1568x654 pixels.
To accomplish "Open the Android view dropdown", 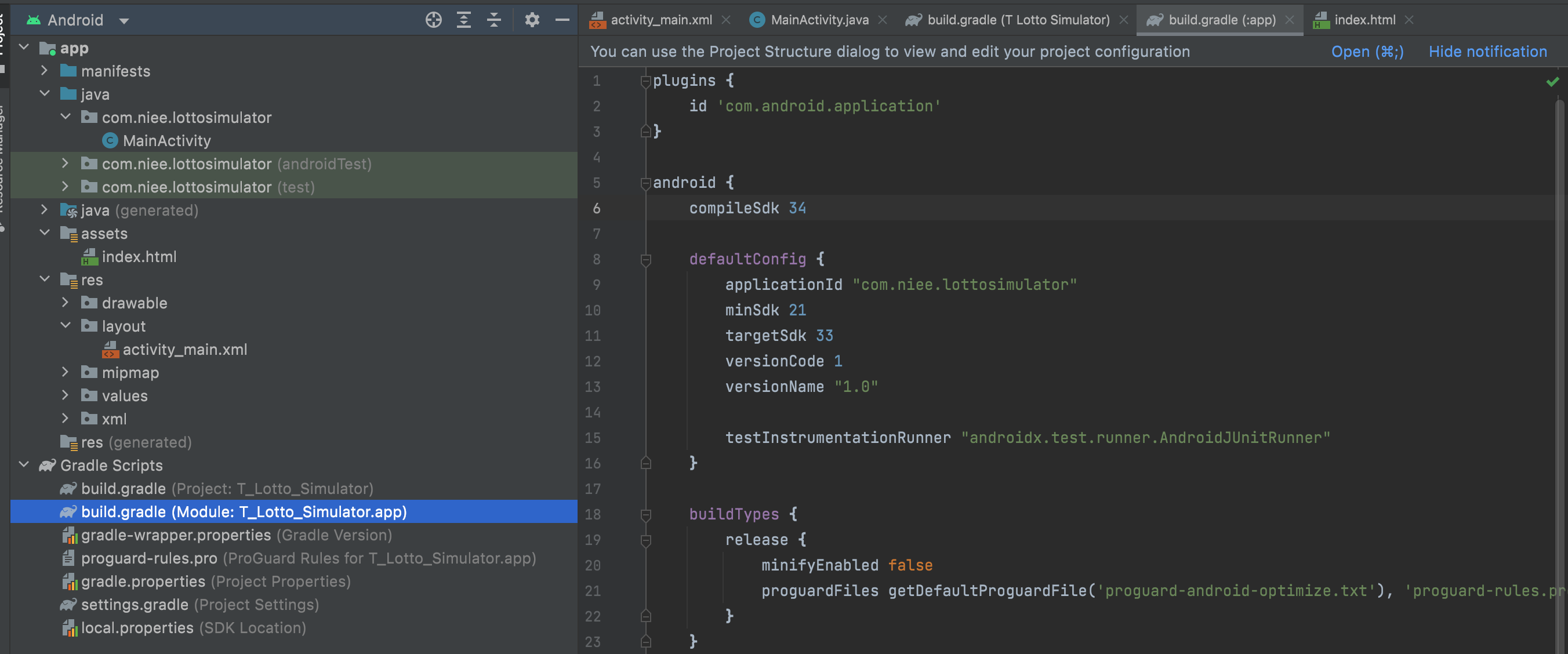I will [124, 21].
